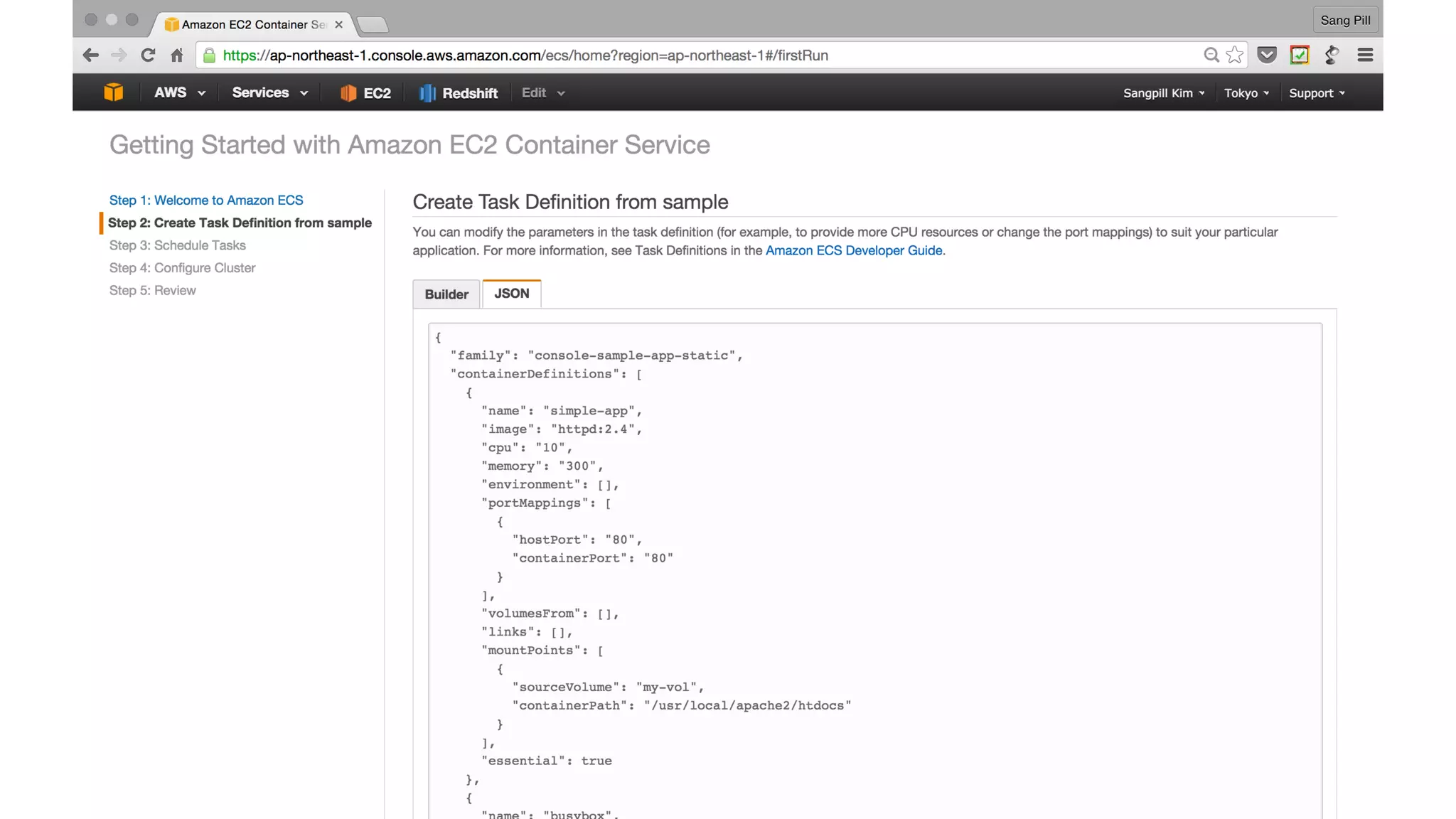Click the AWS orange cube logo
The width and height of the screenshot is (1456, 819).
113,92
